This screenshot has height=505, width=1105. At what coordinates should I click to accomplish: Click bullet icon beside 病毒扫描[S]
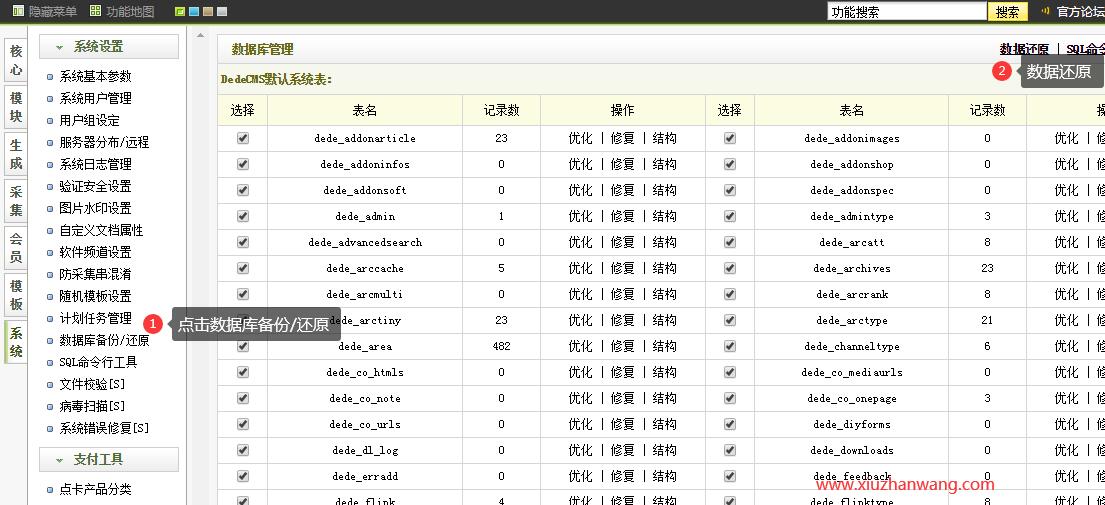click(50, 407)
